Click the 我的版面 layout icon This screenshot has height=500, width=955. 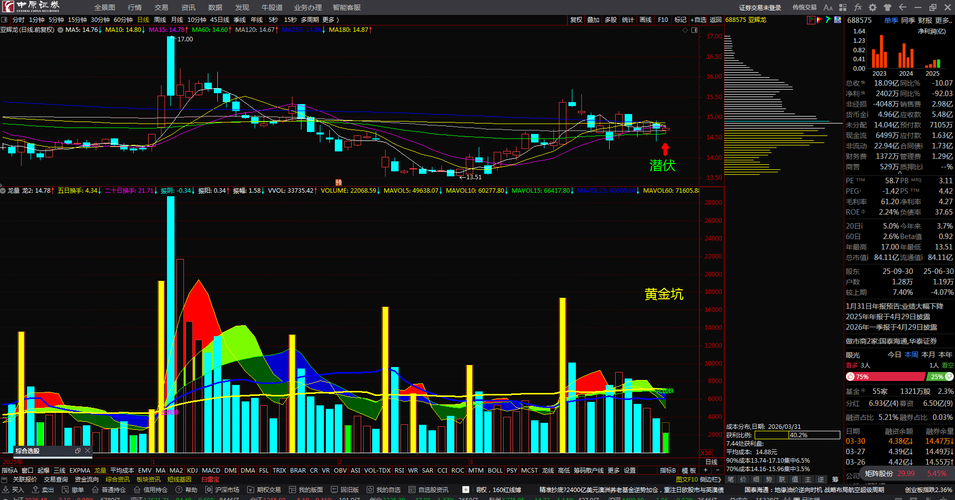pos(292,490)
